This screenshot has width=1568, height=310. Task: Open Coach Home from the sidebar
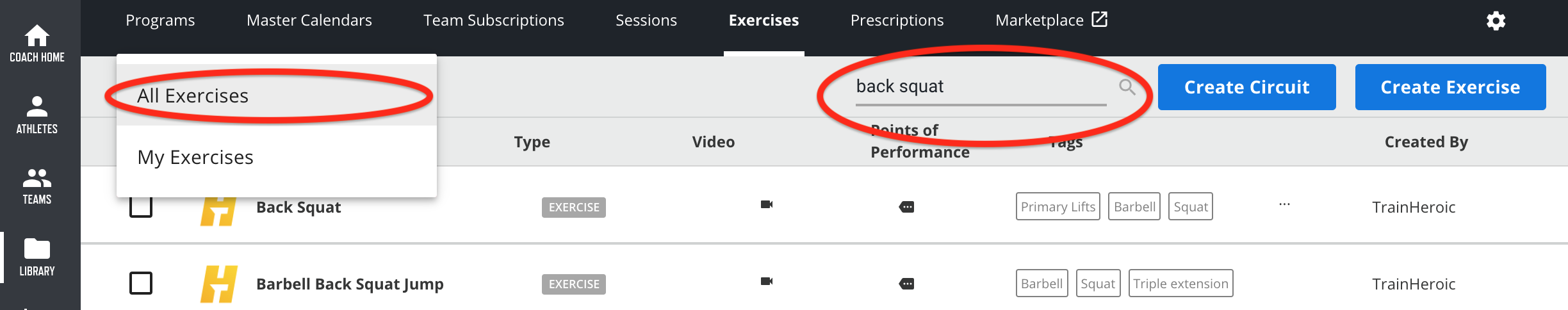coord(37,43)
